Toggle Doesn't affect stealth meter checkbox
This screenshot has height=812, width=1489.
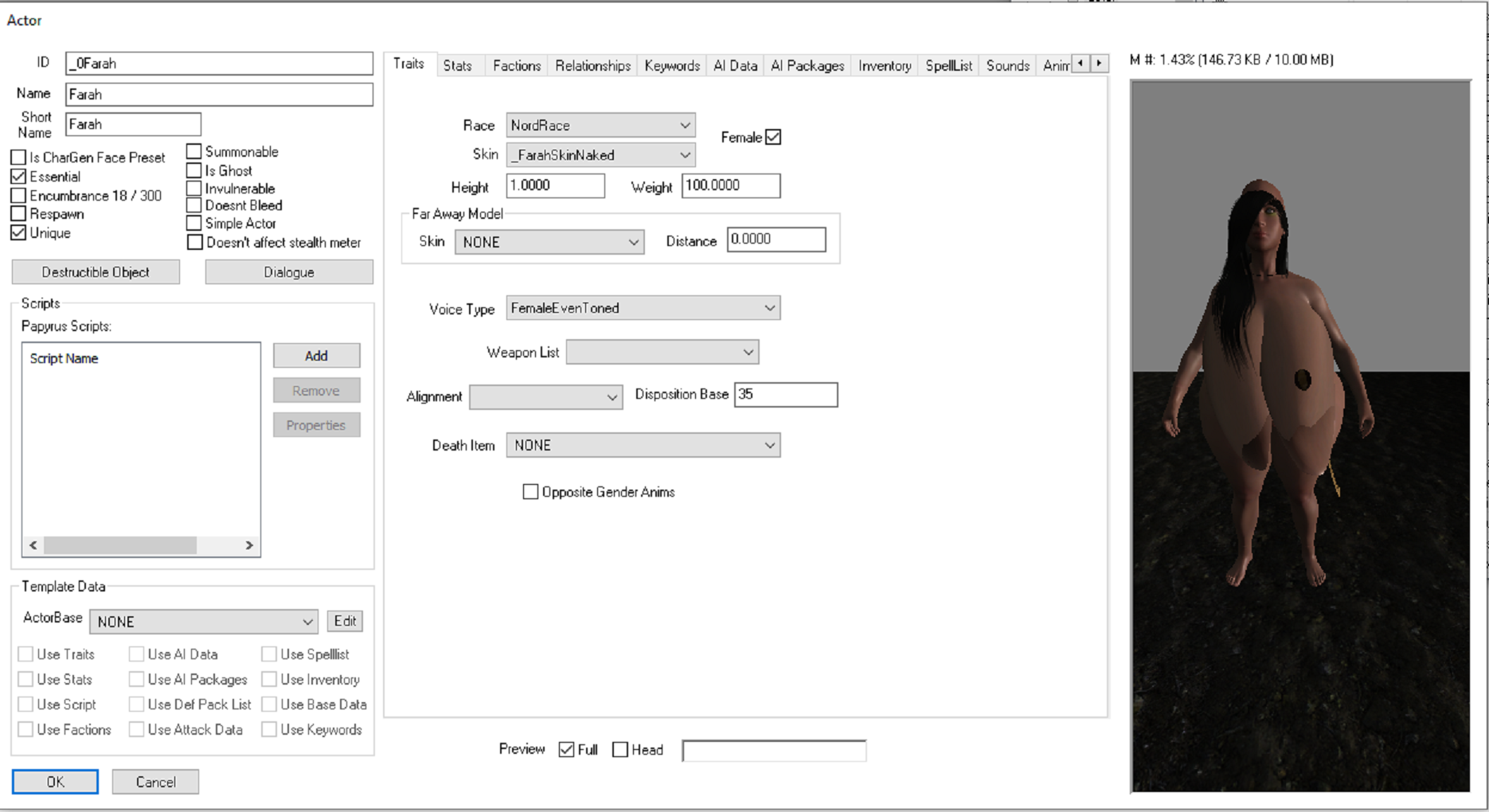click(194, 243)
